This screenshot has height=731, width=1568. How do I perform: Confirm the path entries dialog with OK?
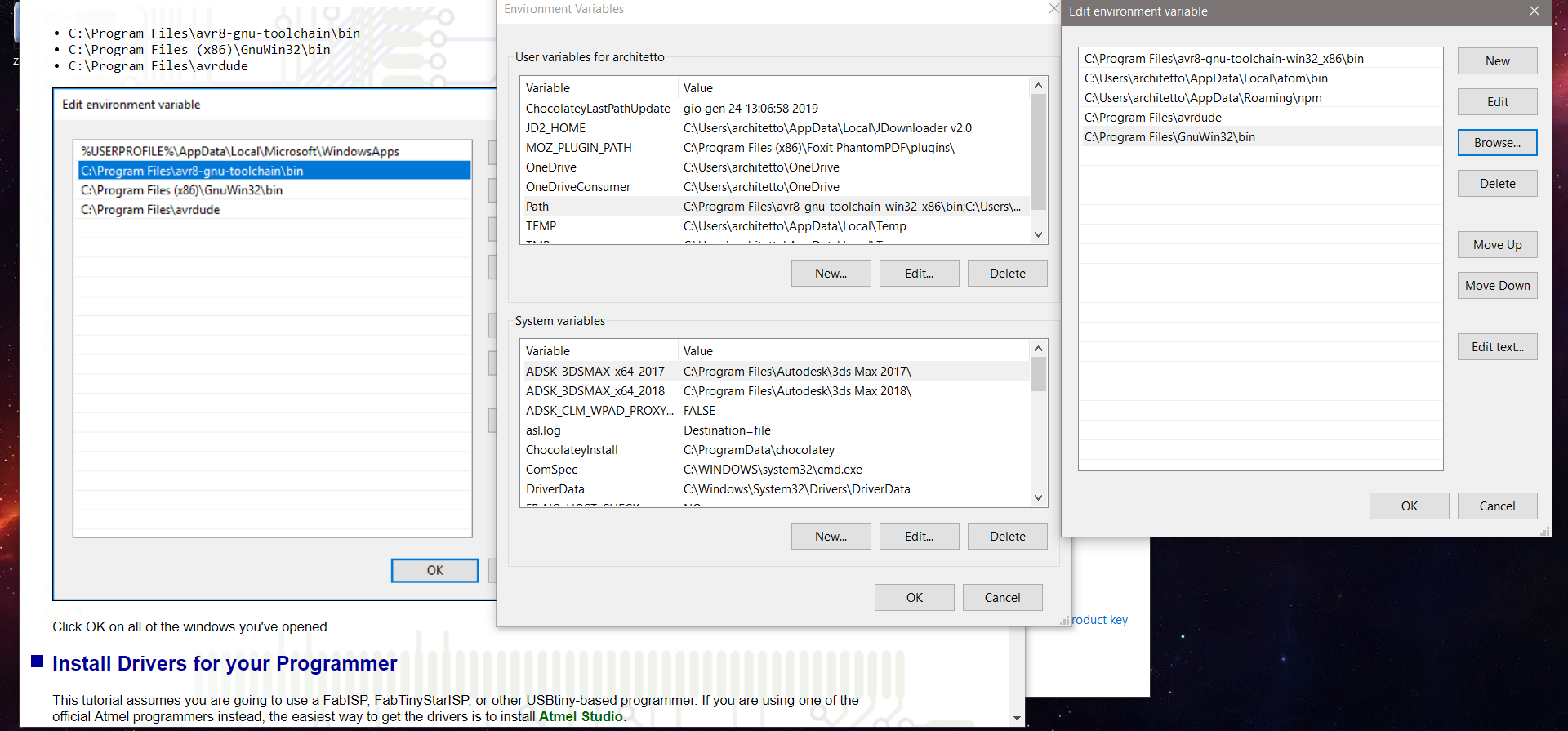tap(1409, 506)
